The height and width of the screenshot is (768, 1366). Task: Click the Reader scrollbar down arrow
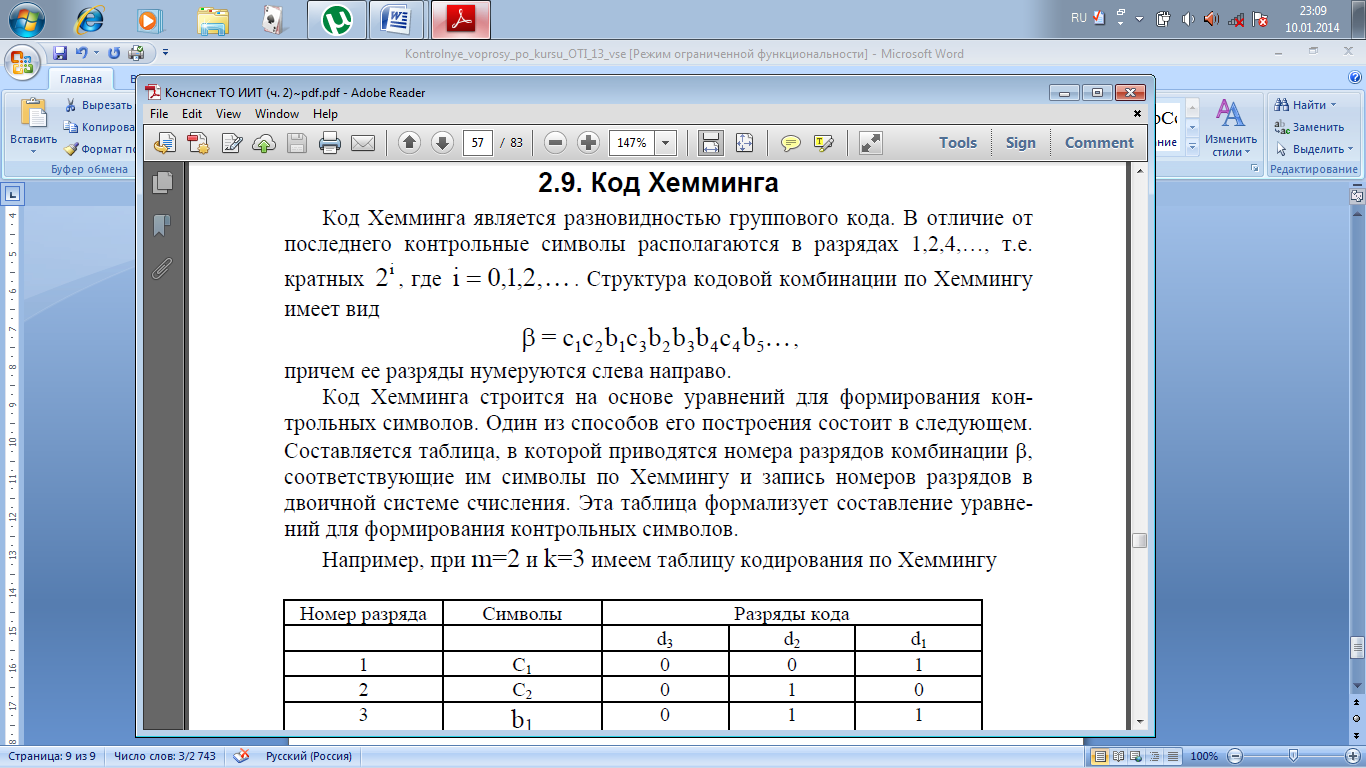tap(1139, 721)
